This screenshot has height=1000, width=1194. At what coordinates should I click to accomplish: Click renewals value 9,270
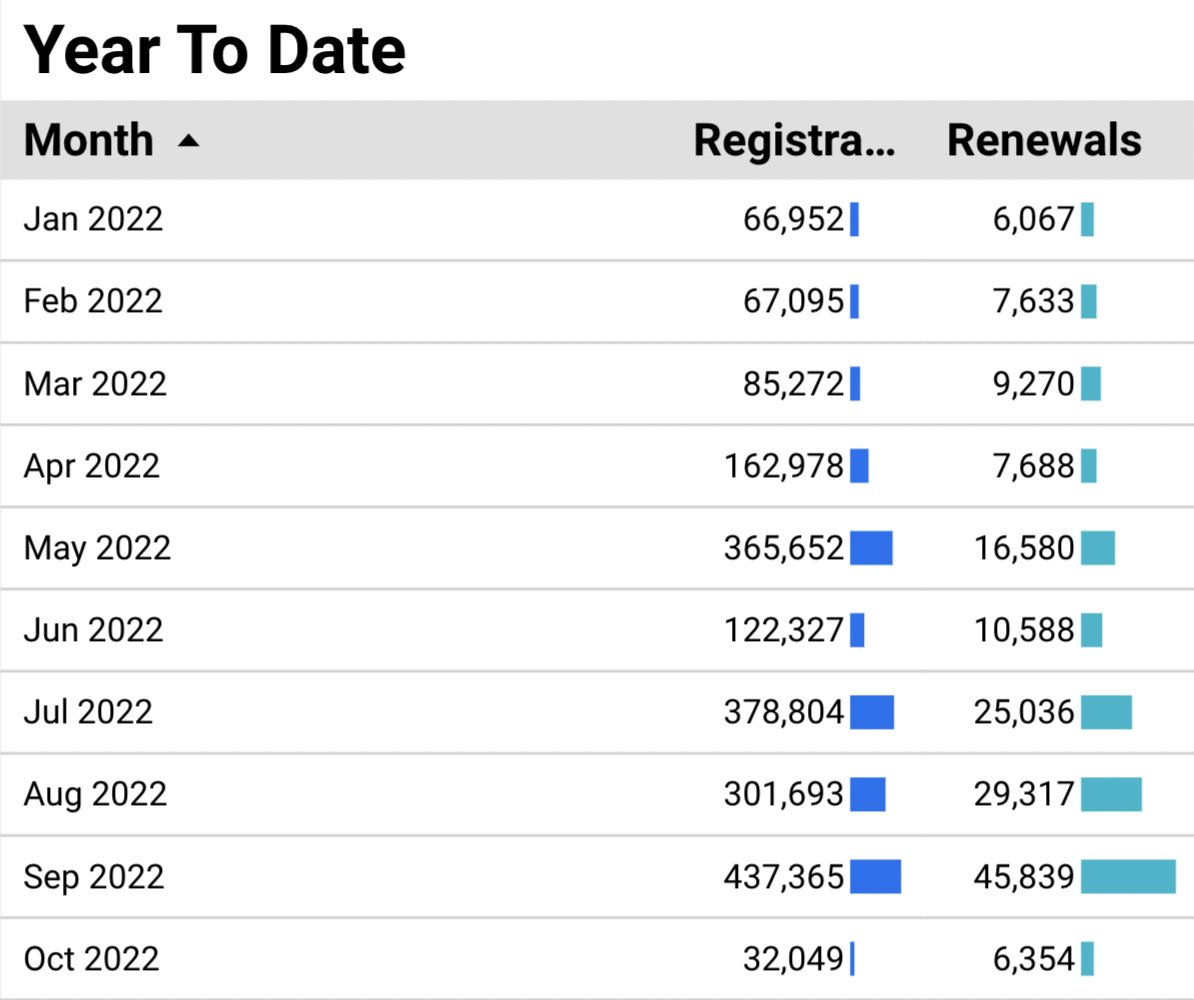[x=1033, y=384]
